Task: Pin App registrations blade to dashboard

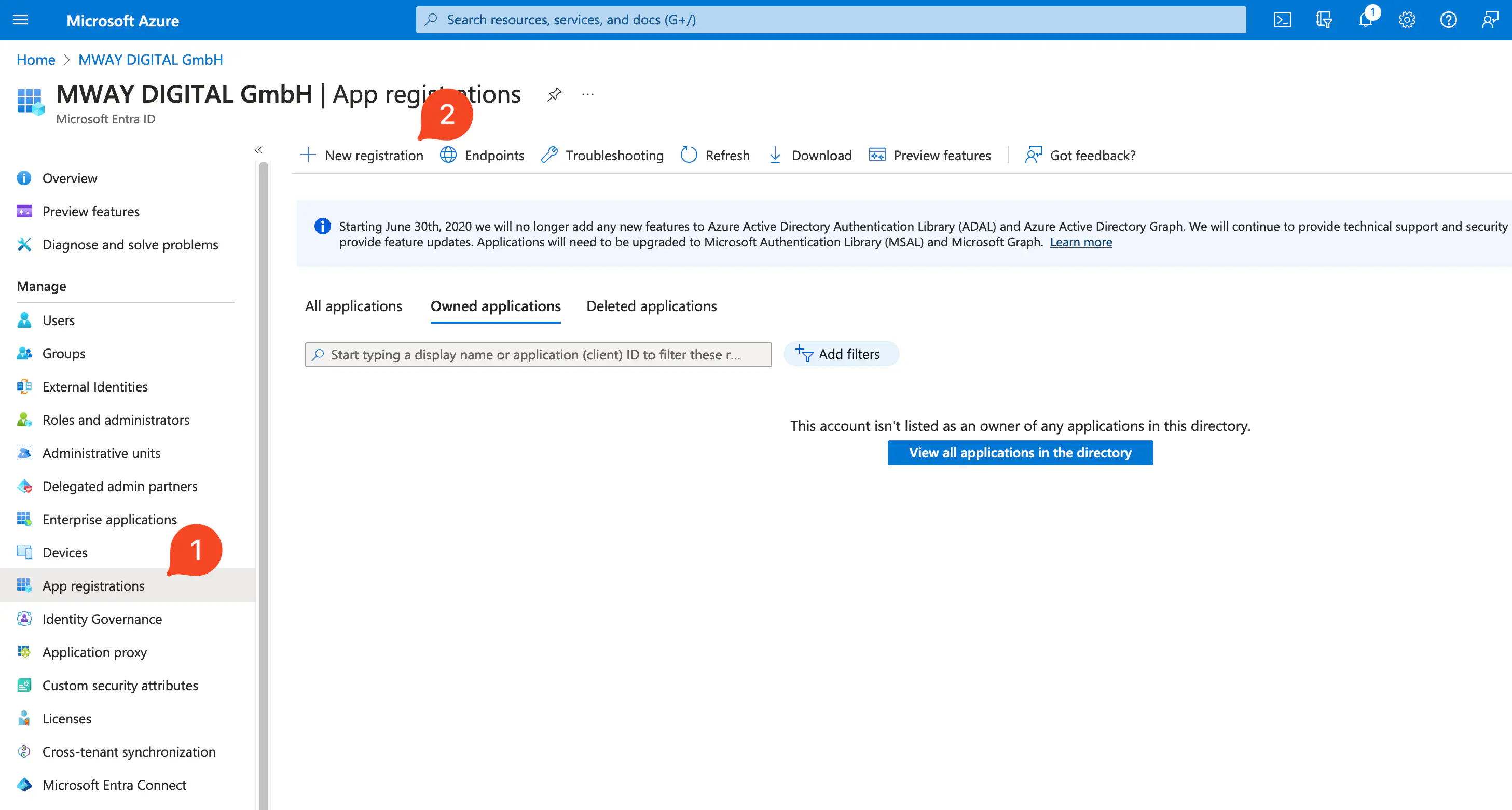Action: (x=554, y=94)
